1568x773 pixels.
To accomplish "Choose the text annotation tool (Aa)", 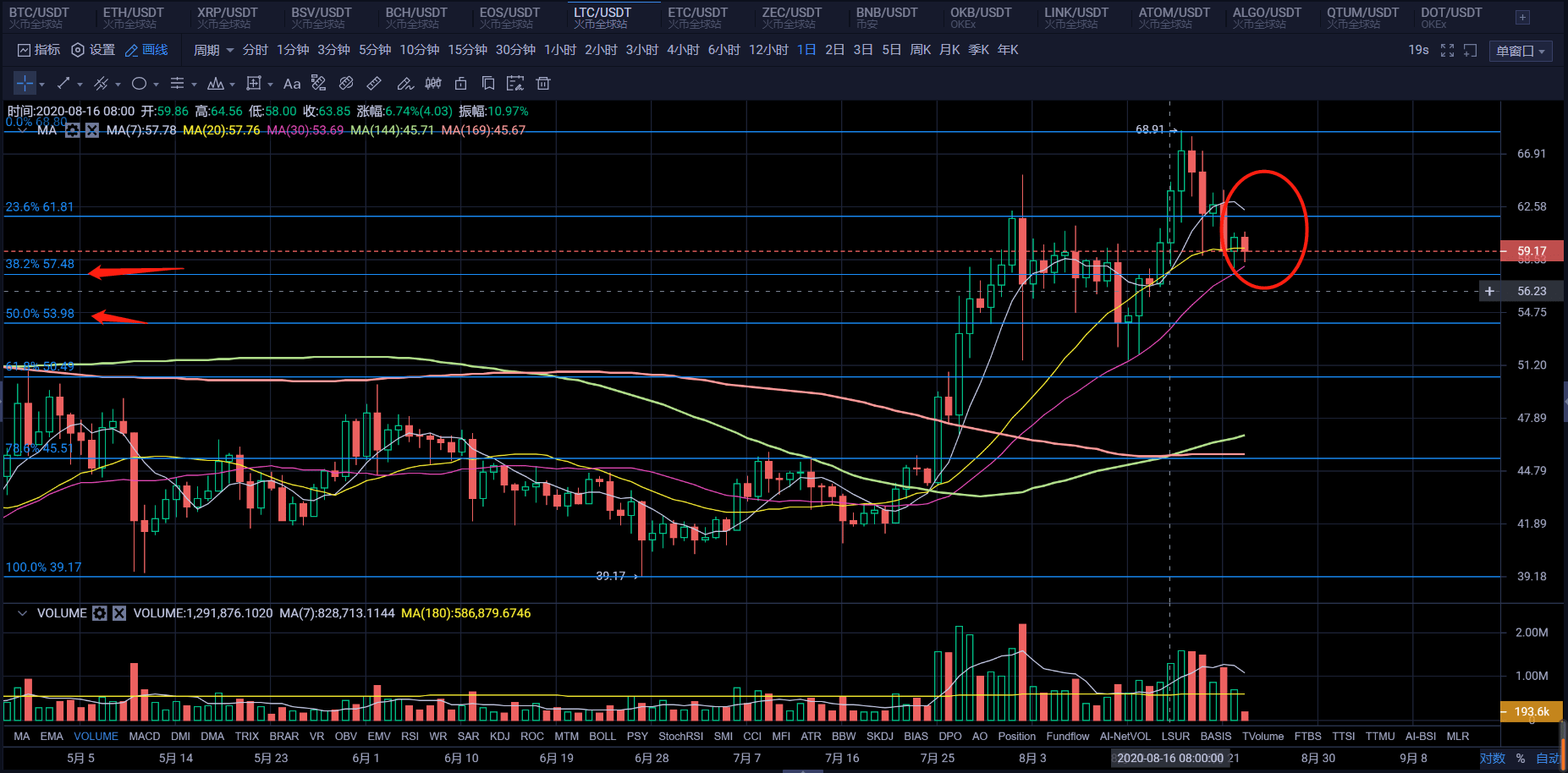I will click(x=292, y=84).
